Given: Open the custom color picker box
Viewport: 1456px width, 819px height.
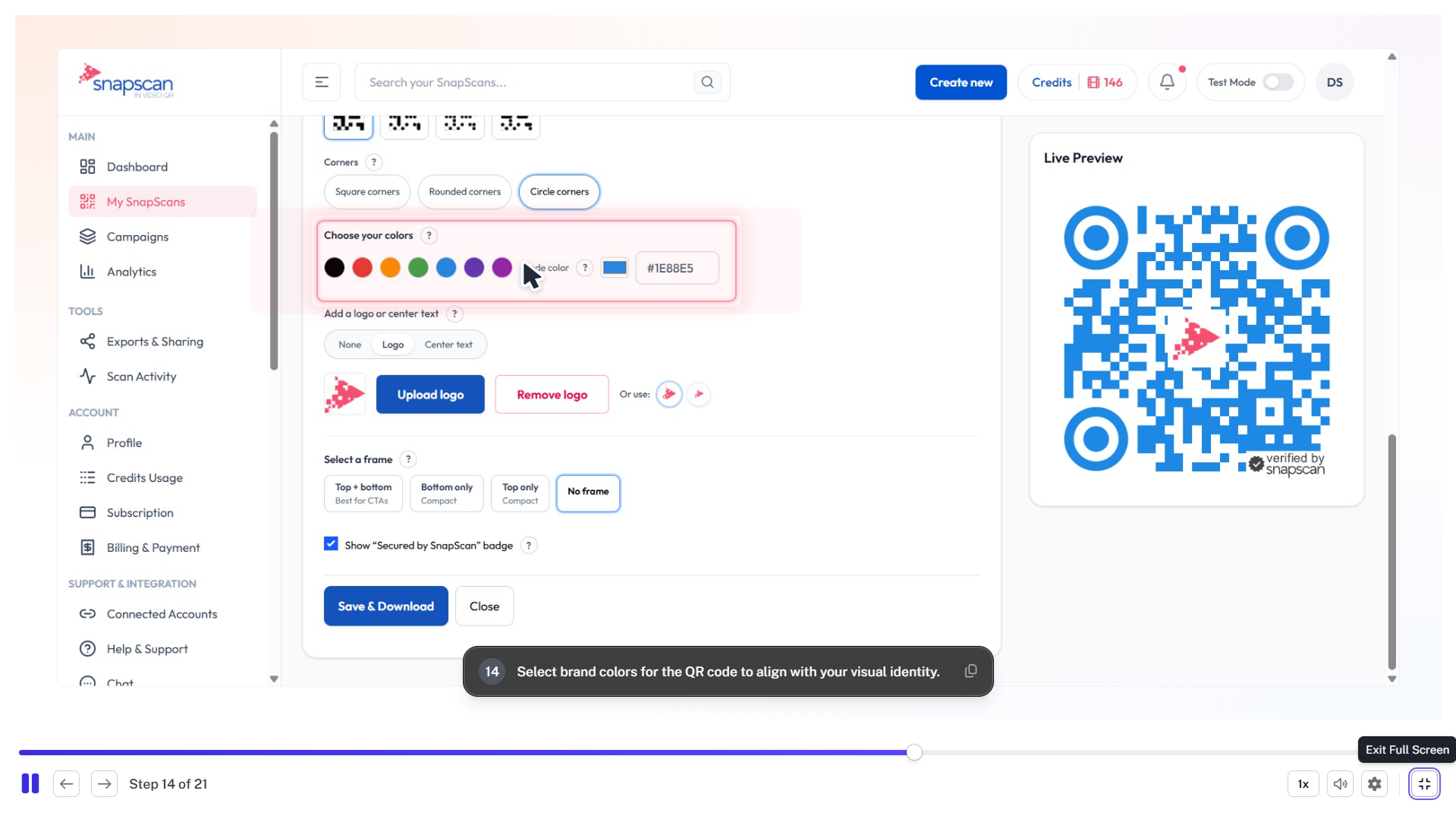Looking at the screenshot, I should point(615,268).
